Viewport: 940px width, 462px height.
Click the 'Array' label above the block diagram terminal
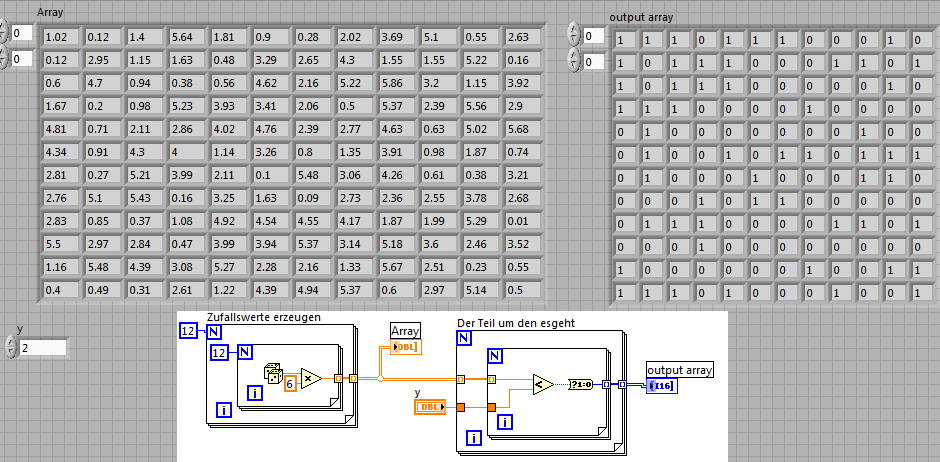point(406,330)
